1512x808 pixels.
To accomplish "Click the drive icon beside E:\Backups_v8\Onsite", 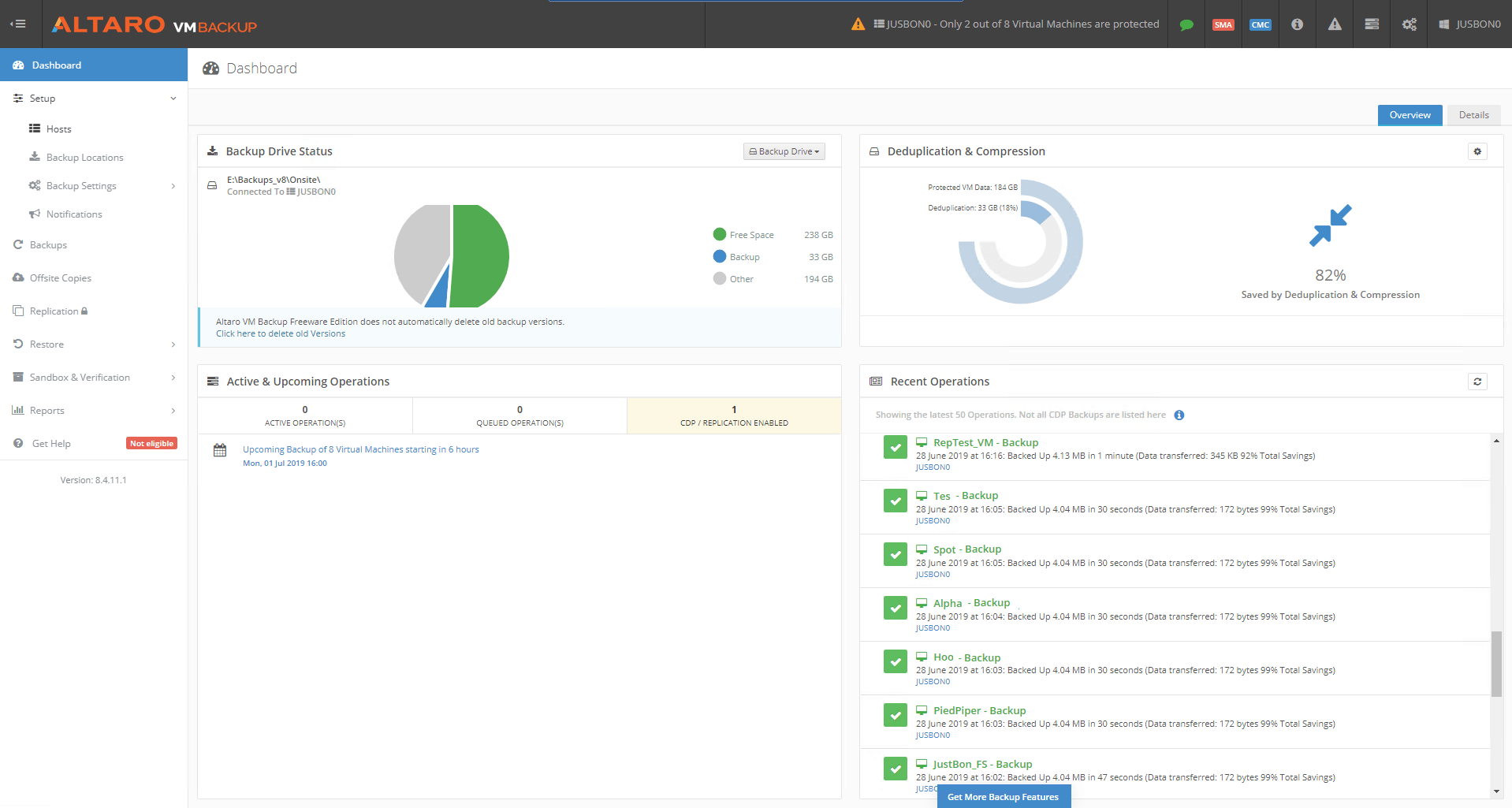I will pos(212,185).
